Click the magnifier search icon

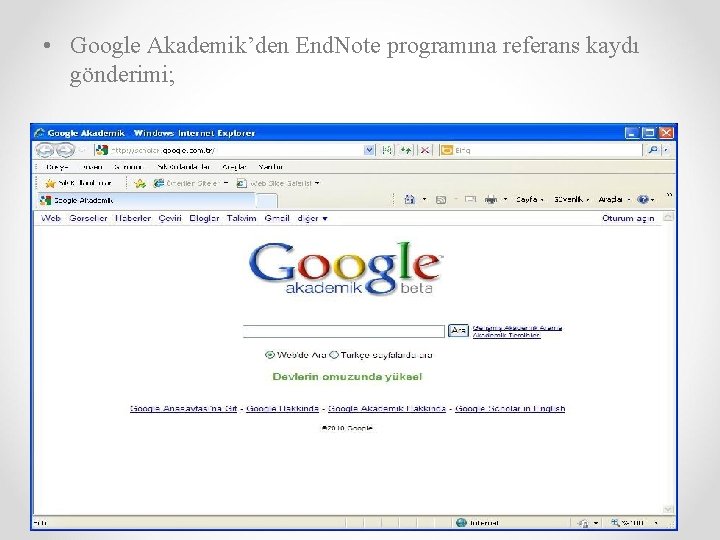[652, 150]
